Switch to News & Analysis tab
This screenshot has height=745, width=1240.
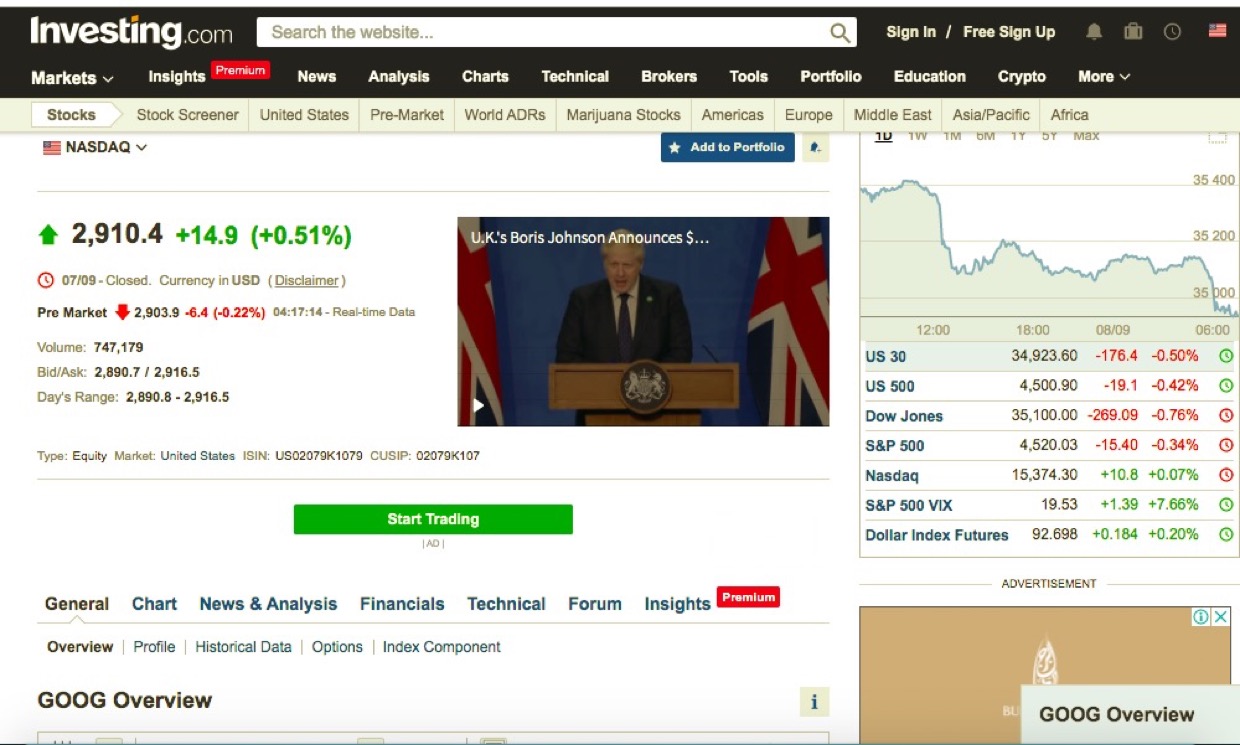[x=268, y=604]
